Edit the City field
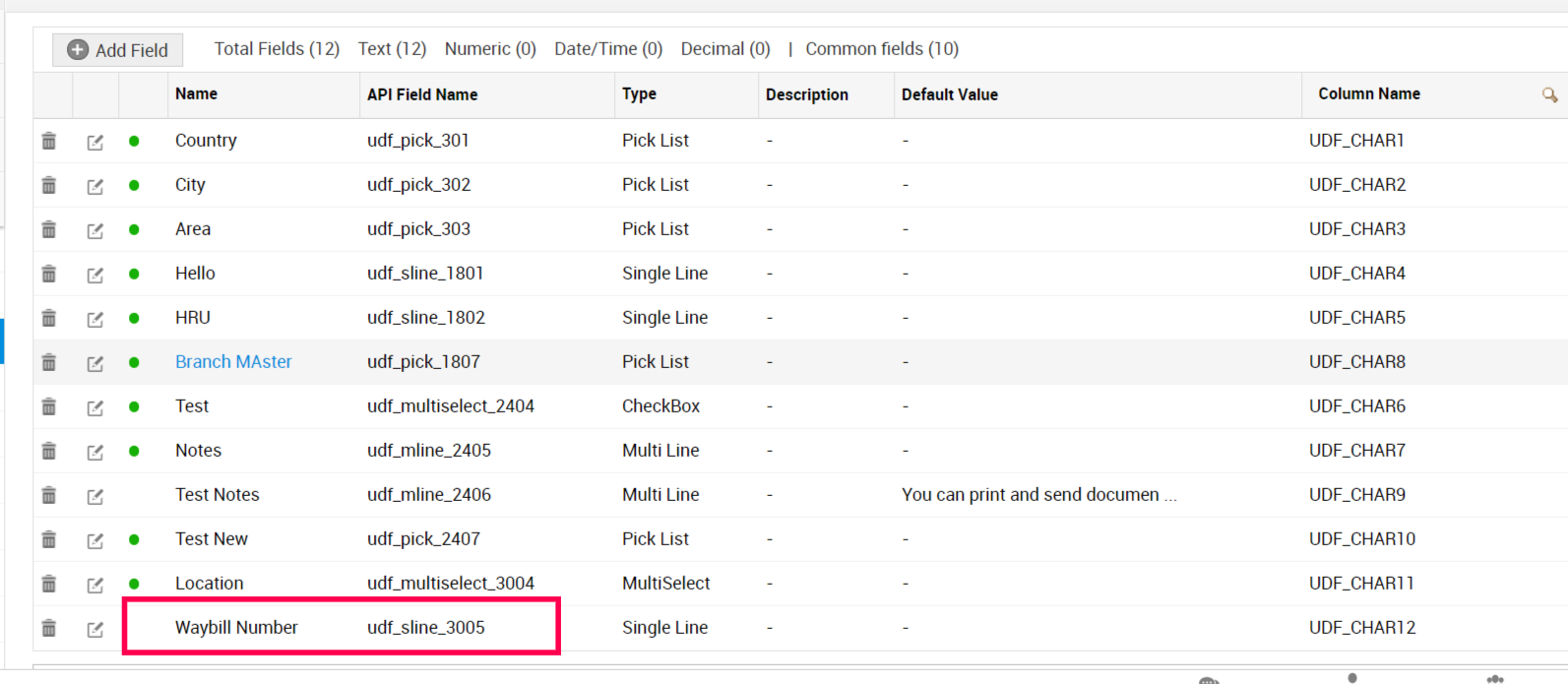This screenshot has width=1568, height=684. (x=95, y=186)
